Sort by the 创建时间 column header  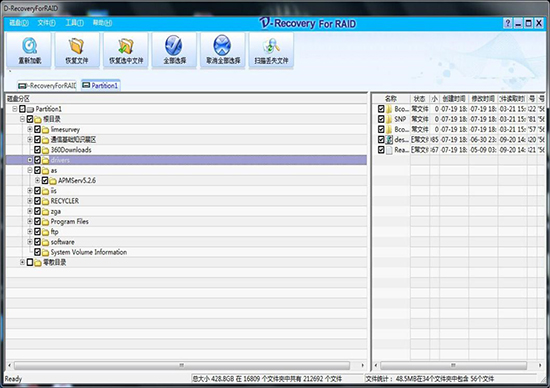pos(454,99)
